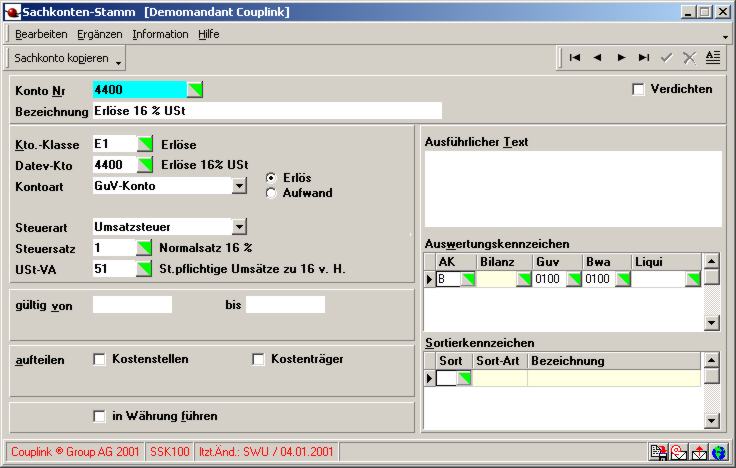Click the Sachkonto kopieren button

60,58
